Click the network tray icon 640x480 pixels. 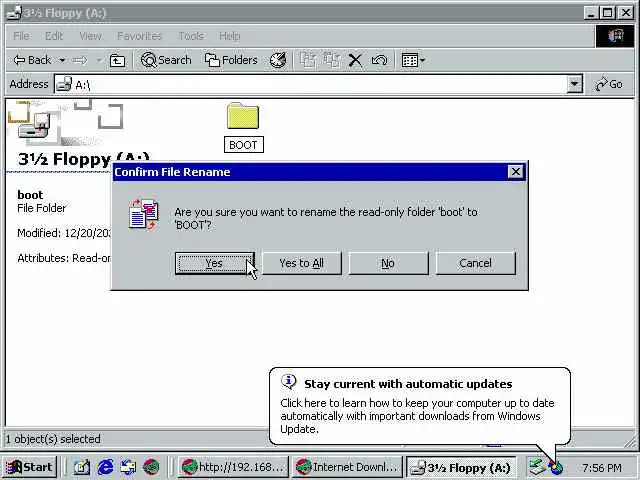click(537, 467)
